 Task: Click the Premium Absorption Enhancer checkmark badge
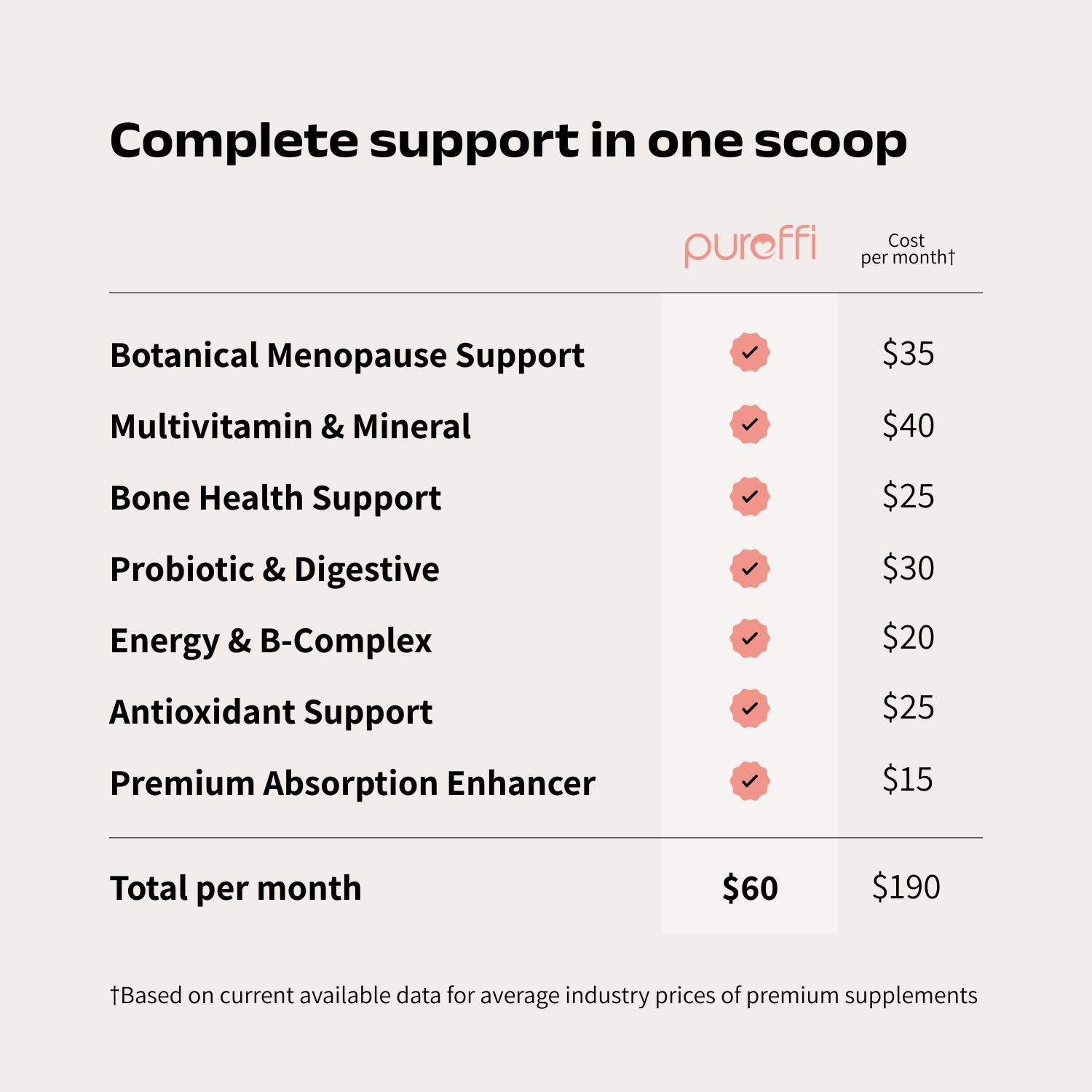click(750, 781)
